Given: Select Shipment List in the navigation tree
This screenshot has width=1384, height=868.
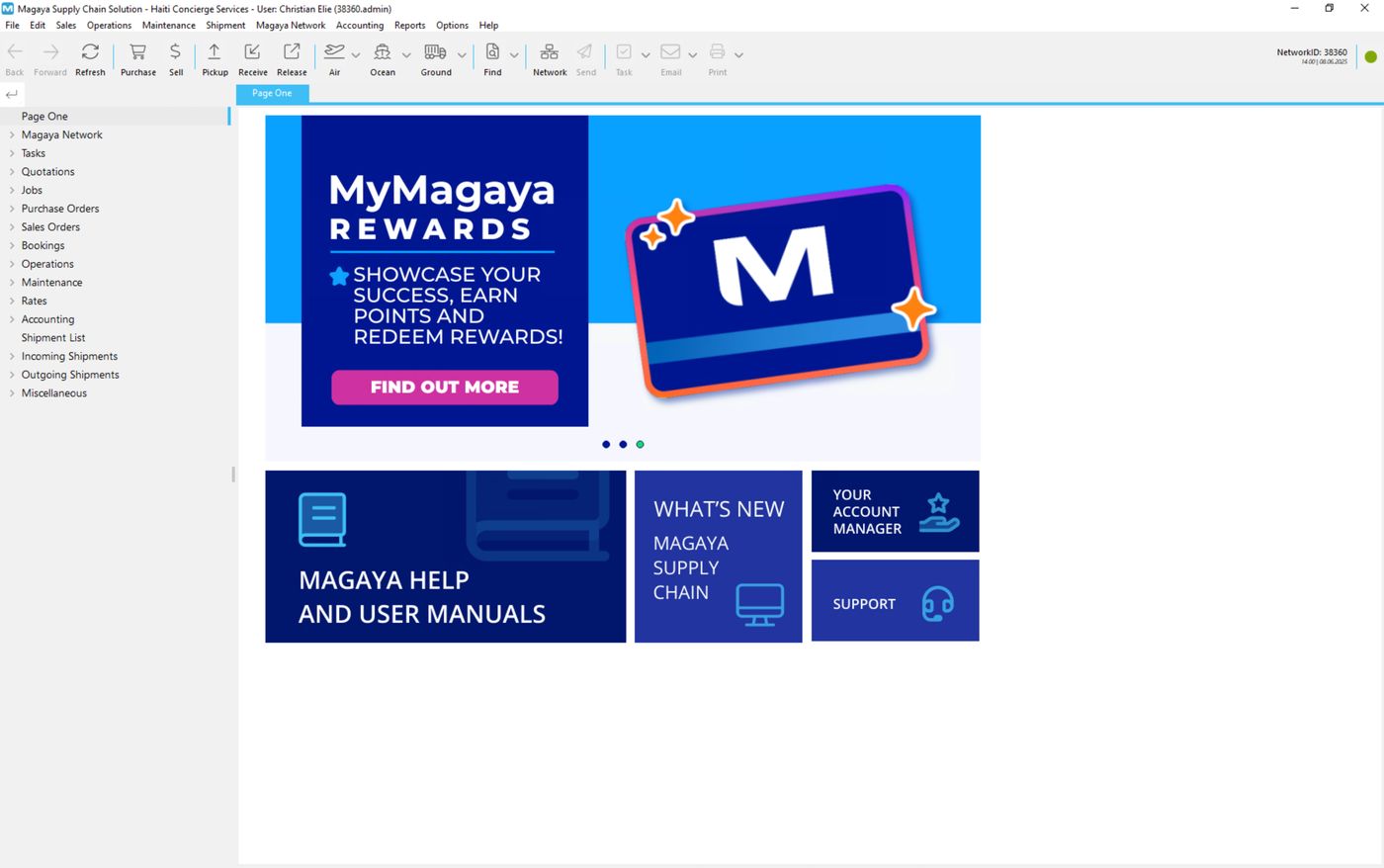Looking at the screenshot, I should tap(53, 338).
